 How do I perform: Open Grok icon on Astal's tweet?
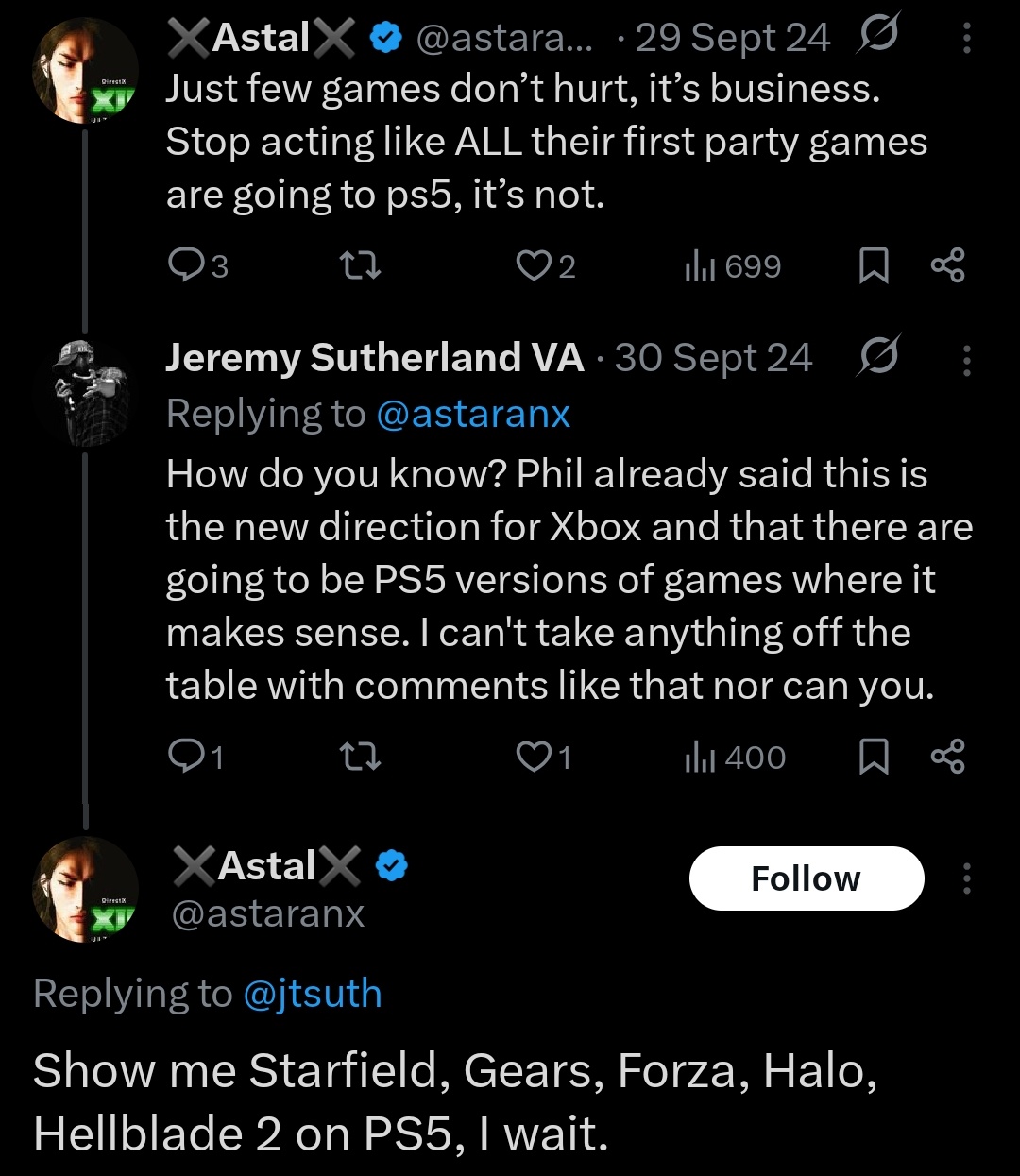pos(877,36)
